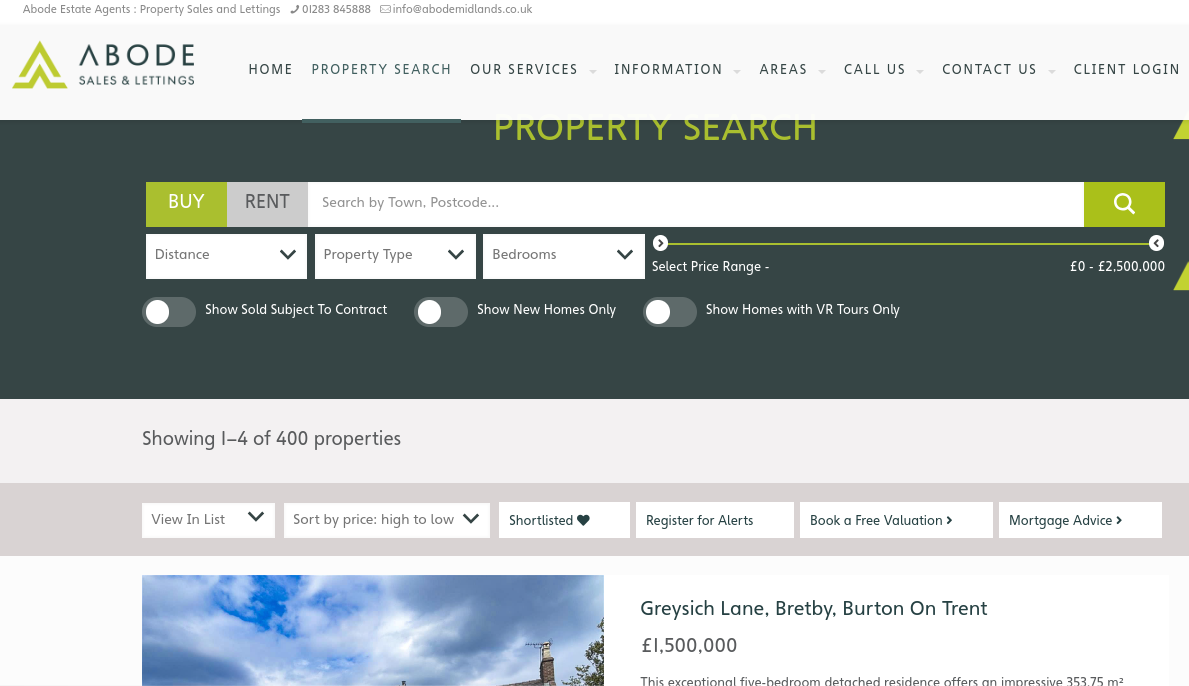
Task: Enable Show New Homes Only switch
Action: click(441, 312)
